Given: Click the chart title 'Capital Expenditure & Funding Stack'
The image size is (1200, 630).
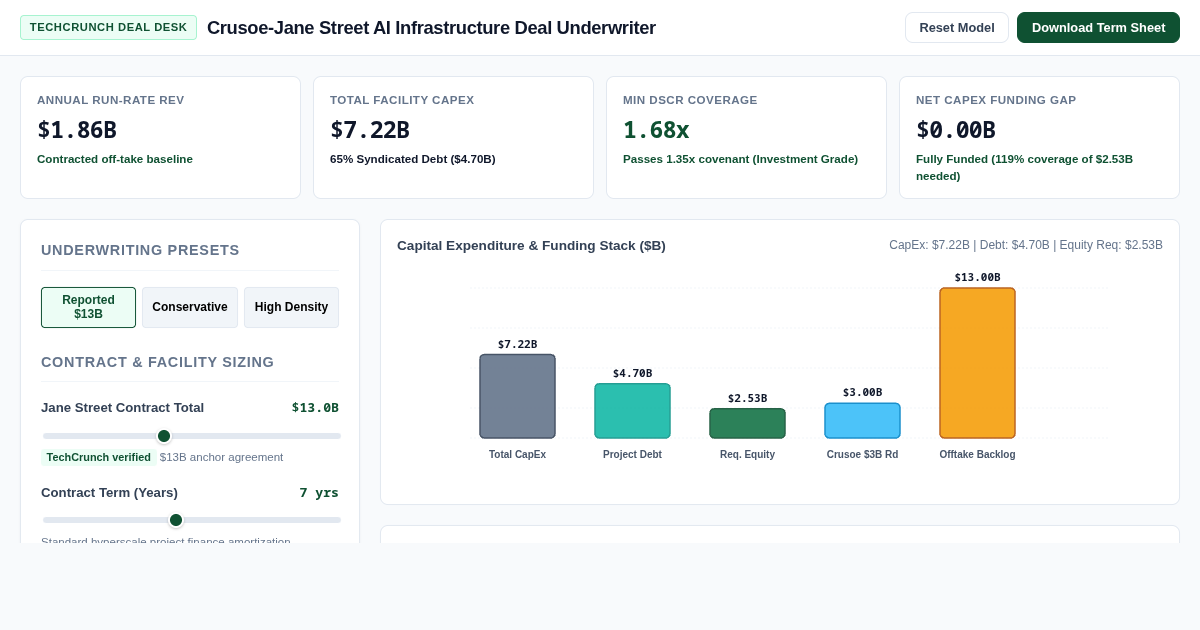Looking at the screenshot, I should 531,245.
